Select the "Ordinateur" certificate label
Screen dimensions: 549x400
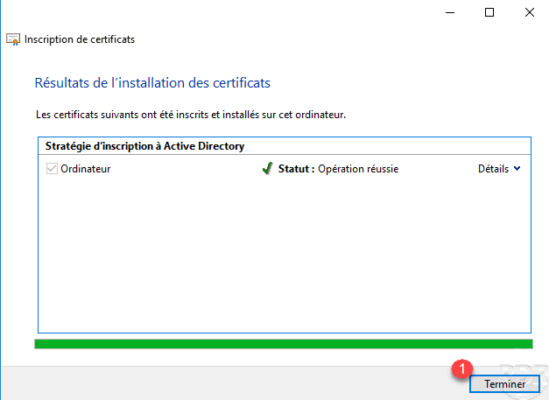point(85,169)
